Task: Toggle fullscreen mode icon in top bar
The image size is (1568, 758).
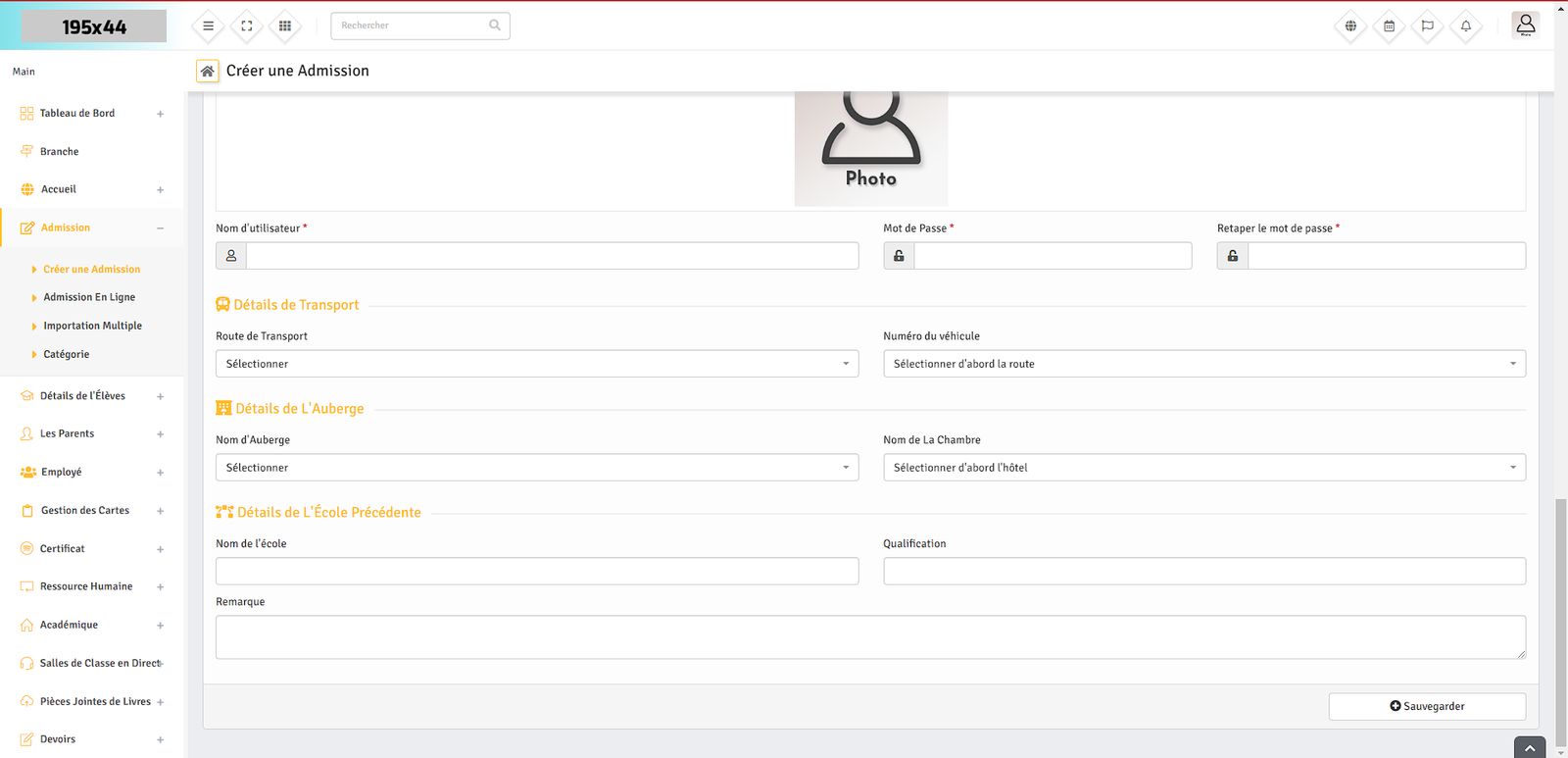Action: tap(247, 26)
